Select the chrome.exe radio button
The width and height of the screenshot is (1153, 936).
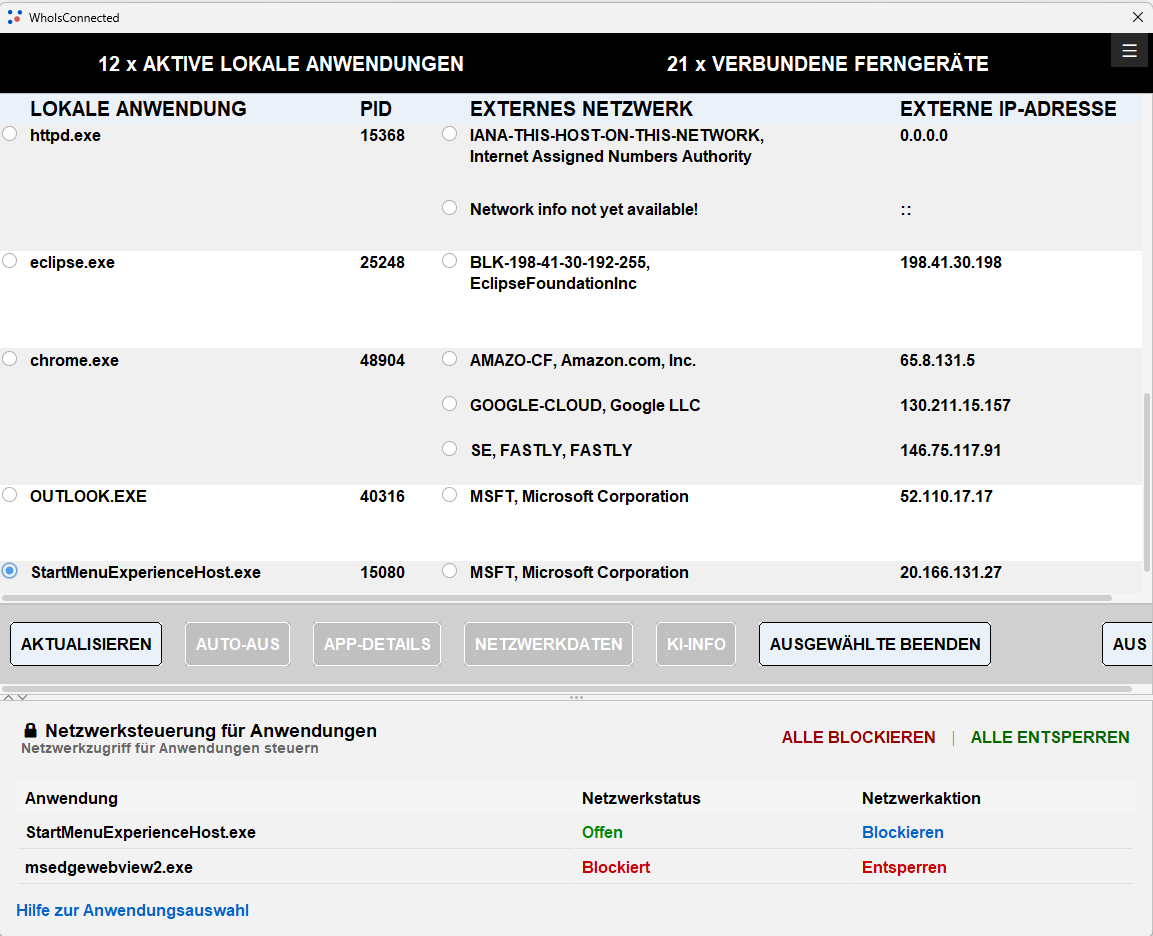(10, 359)
